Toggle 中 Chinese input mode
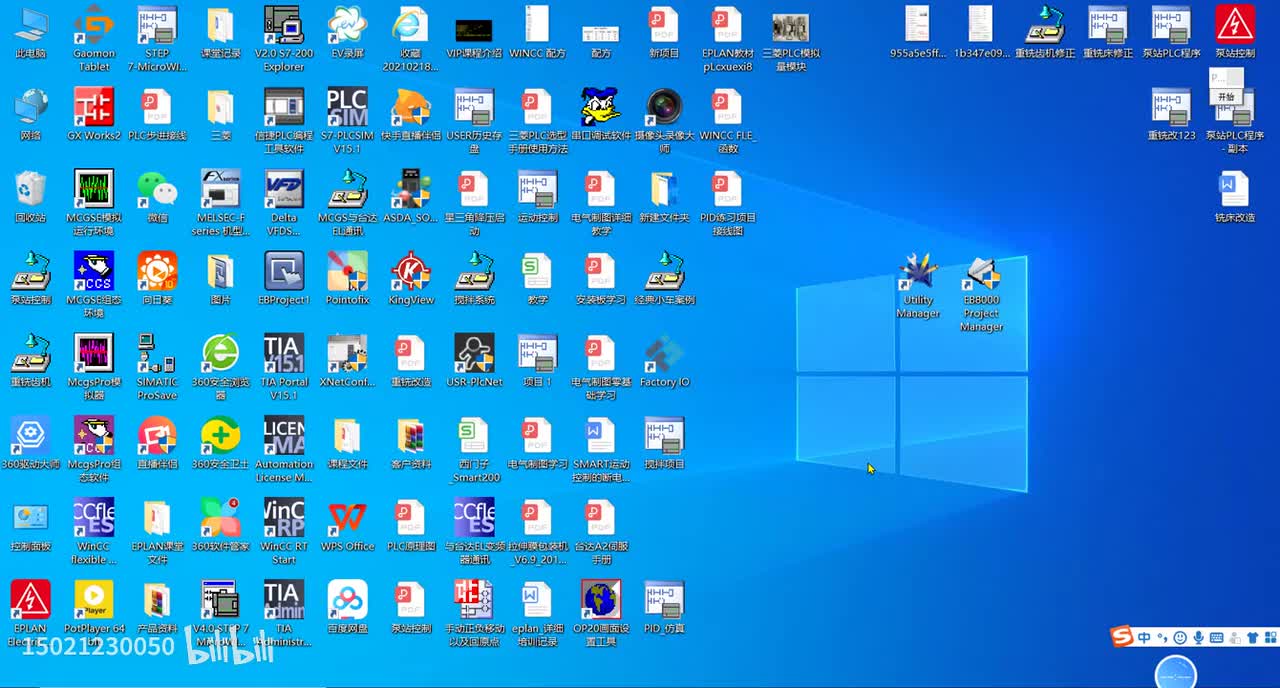The image size is (1280, 688). [x=1144, y=638]
